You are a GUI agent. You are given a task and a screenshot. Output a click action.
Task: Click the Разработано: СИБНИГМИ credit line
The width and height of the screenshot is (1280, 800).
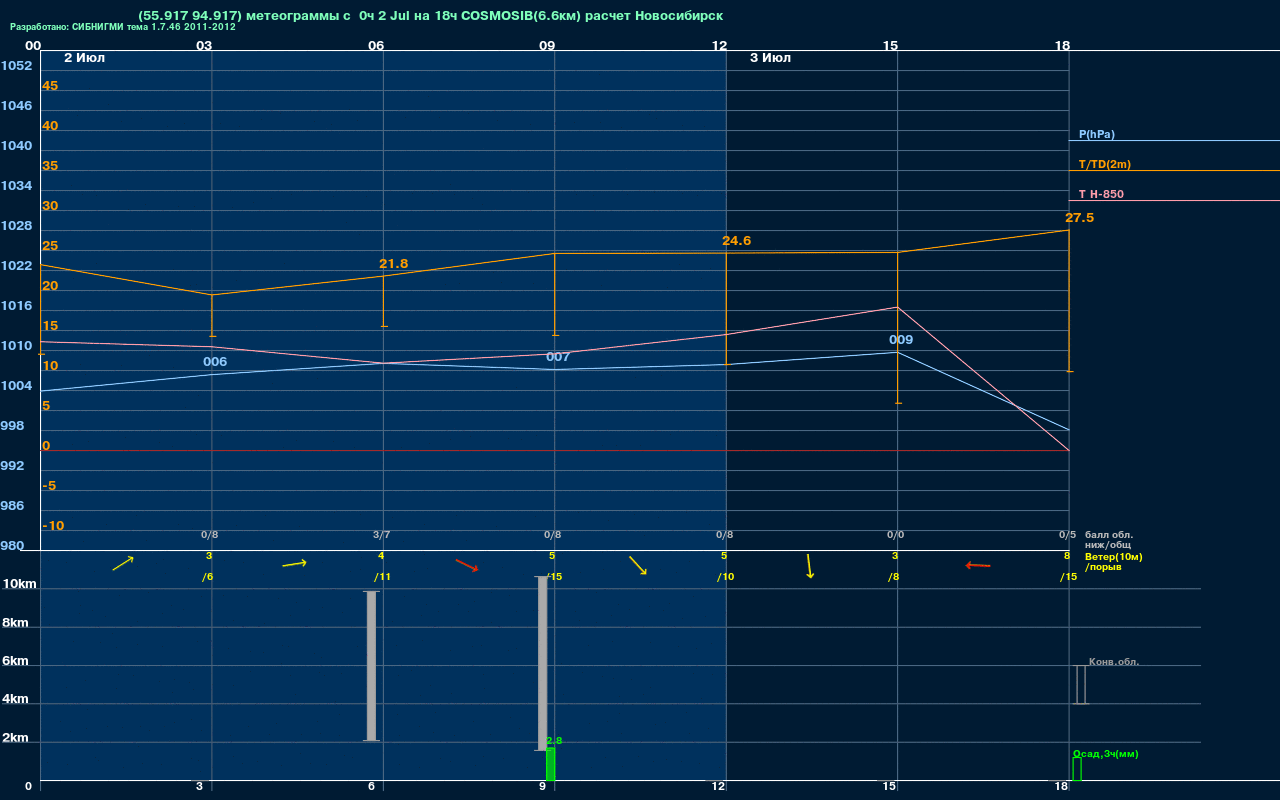click(123, 27)
